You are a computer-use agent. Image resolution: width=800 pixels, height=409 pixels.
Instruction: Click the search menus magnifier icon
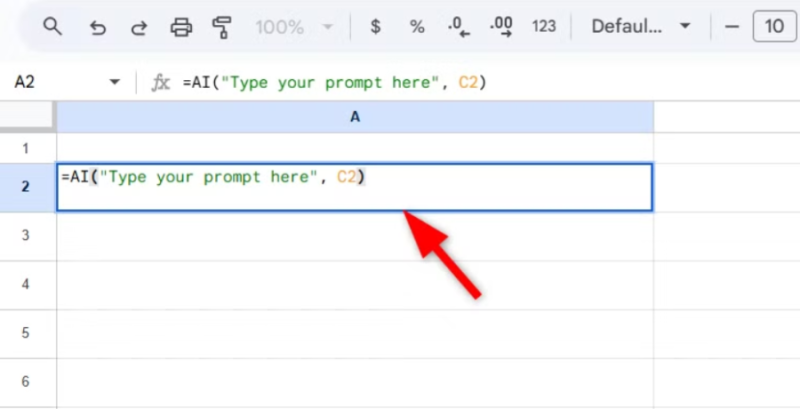click(54, 27)
